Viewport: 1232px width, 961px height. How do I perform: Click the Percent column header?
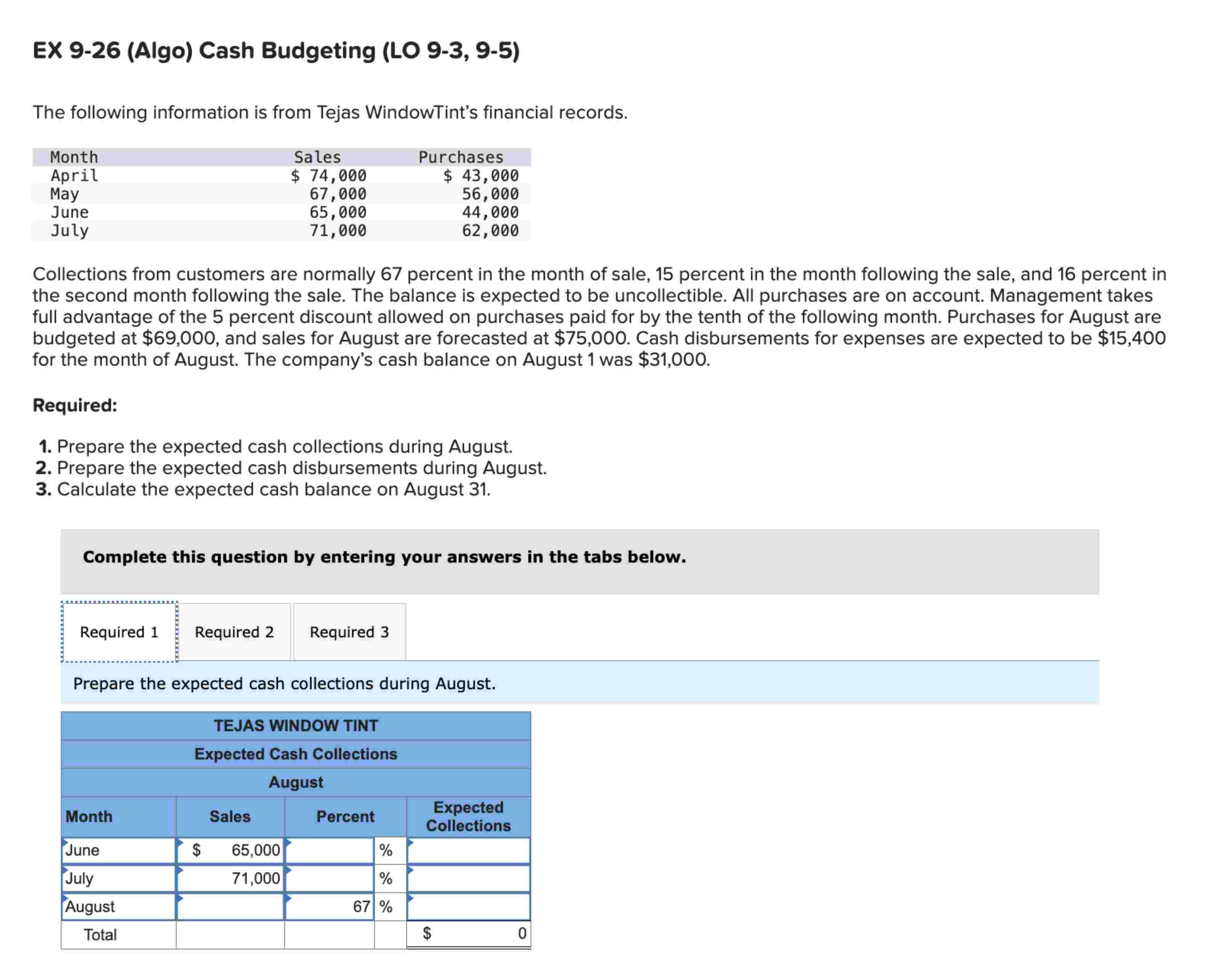tap(345, 816)
